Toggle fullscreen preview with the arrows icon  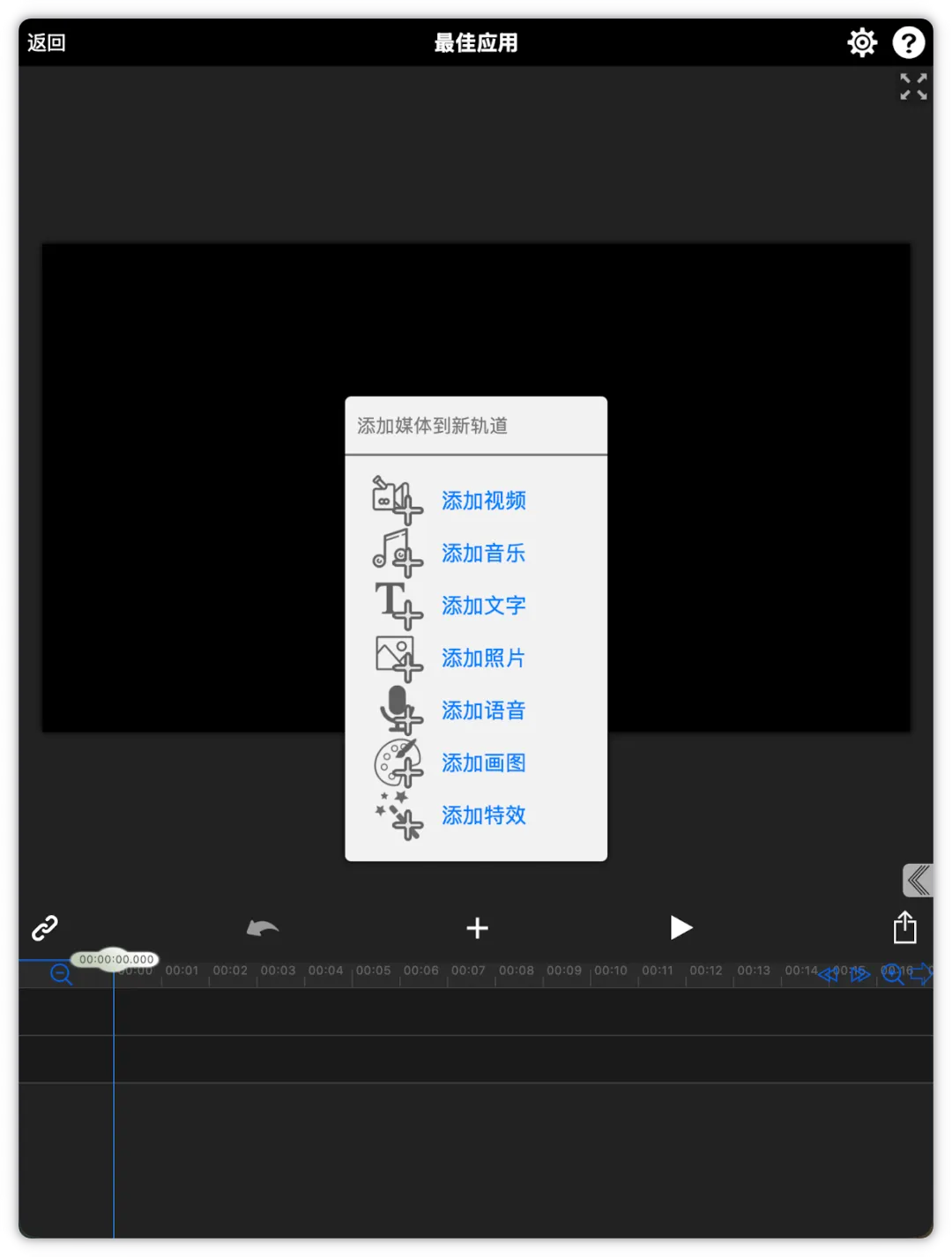(913, 86)
